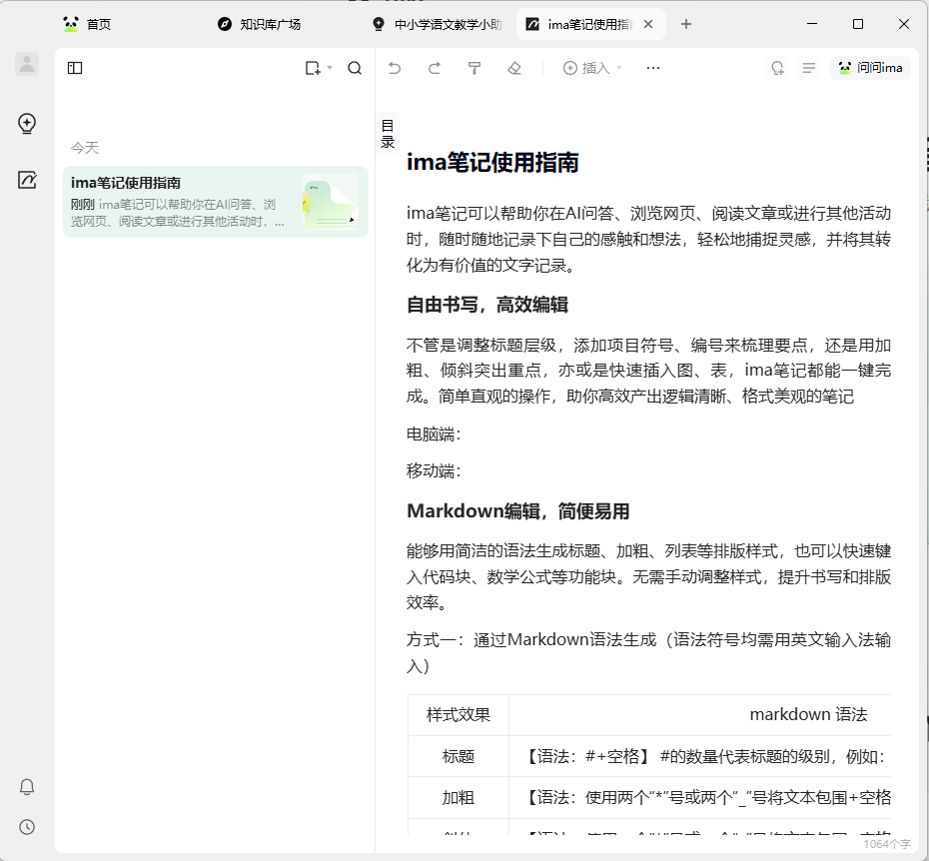
Task: Switch to the 首页 tab
Action: coord(88,24)
